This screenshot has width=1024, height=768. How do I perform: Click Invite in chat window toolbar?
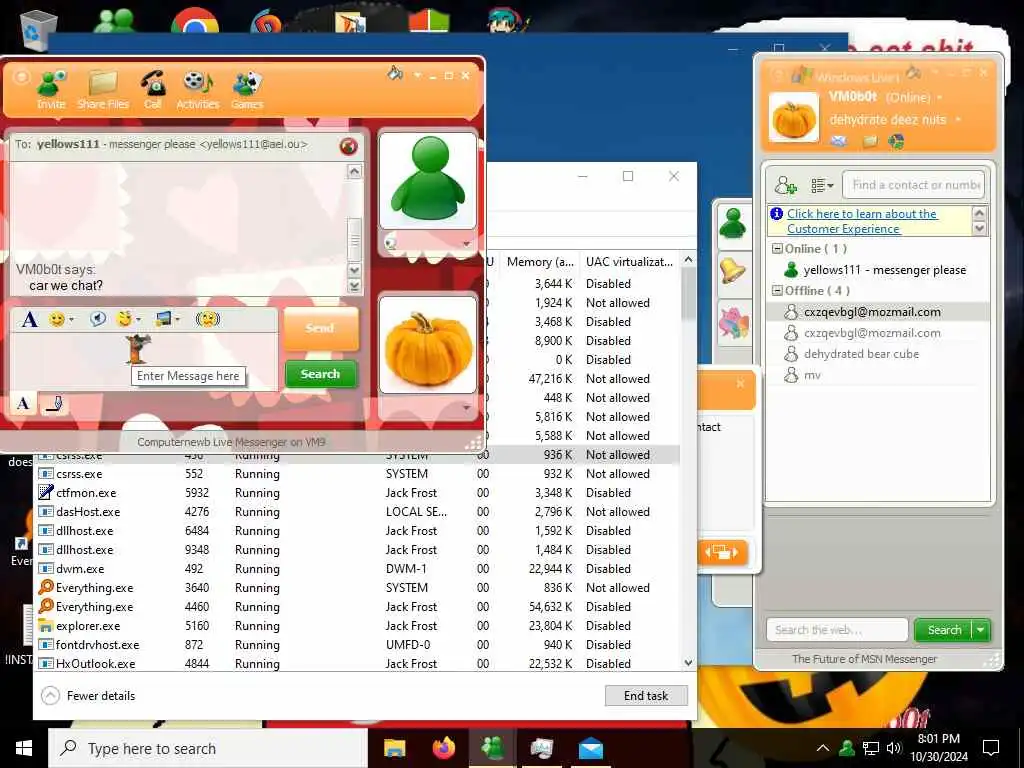(x=51, y=90)
